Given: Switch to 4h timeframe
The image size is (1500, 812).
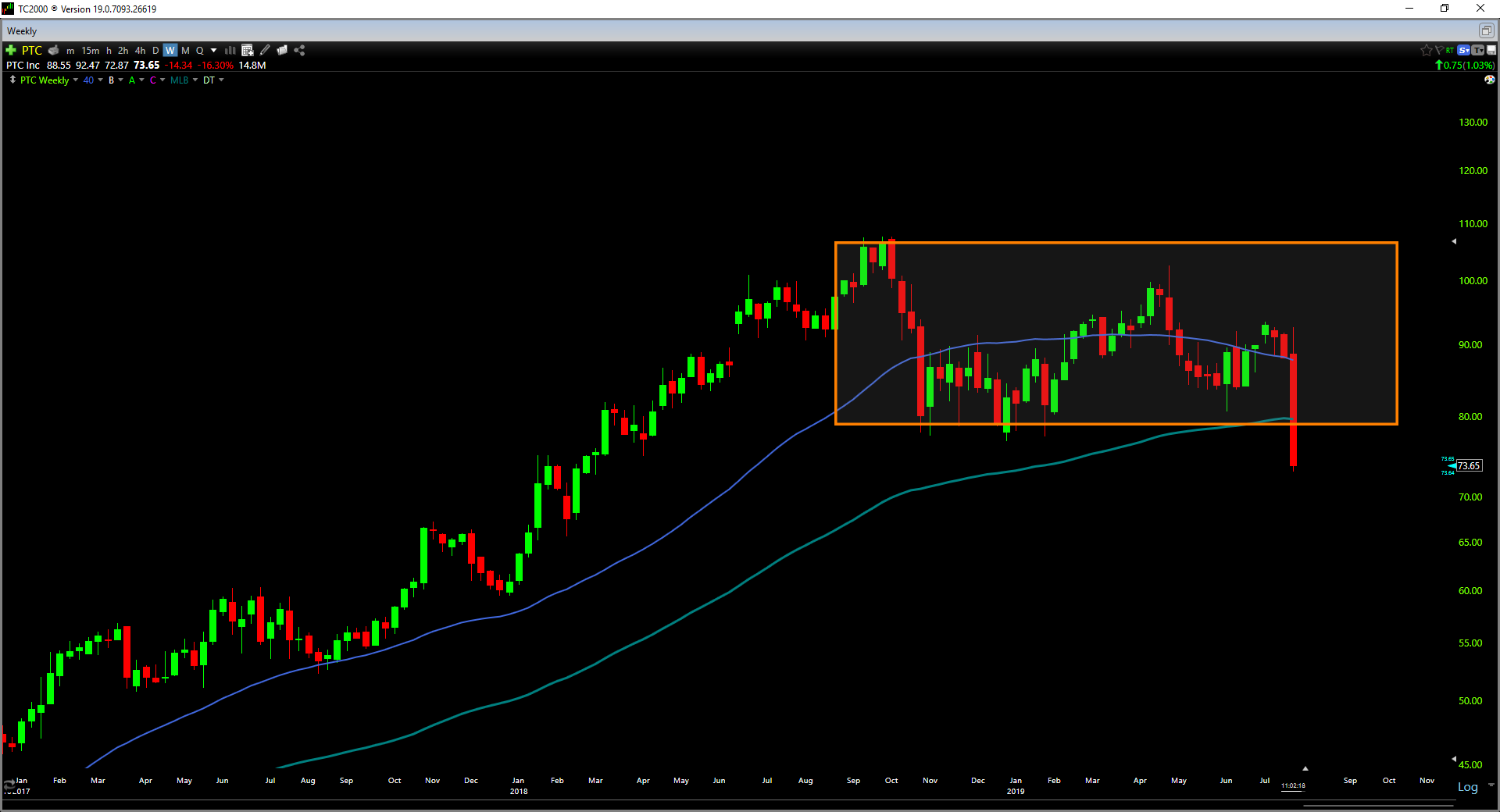Looking at the screenshot, I should coord(141,51).
